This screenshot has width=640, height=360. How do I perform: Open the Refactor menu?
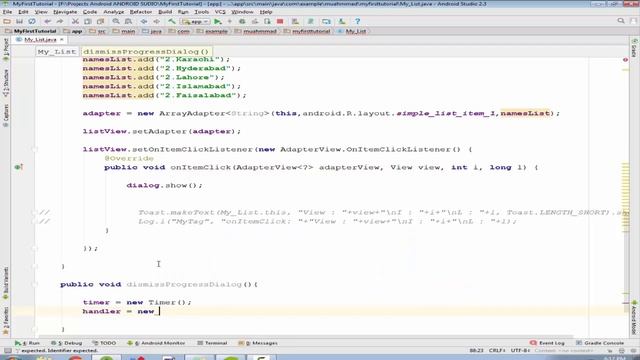pos(140,12)
